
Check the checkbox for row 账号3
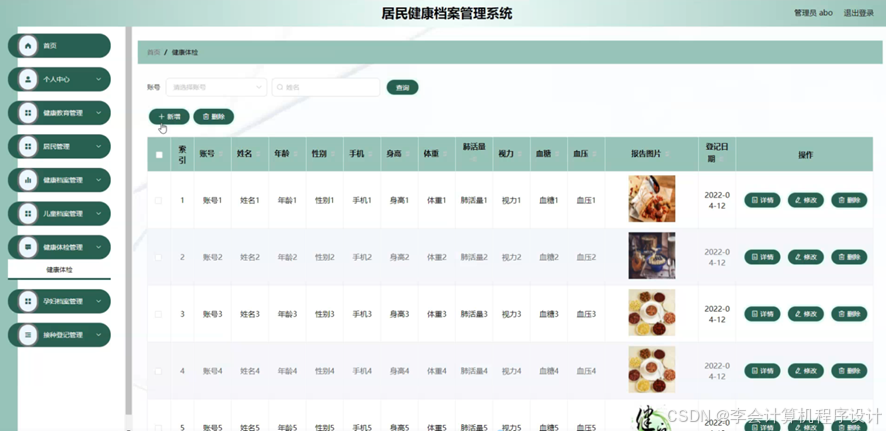pos(158,314)
